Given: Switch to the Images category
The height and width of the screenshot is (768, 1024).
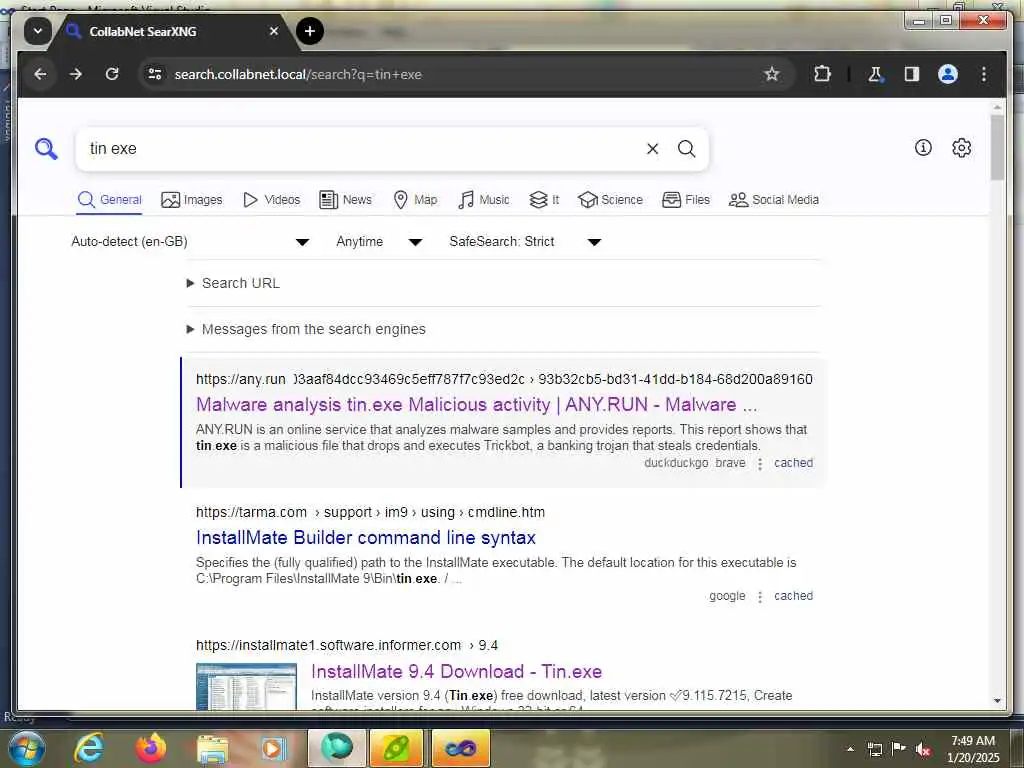Looking at the screenshot, I should pos(192,200).
